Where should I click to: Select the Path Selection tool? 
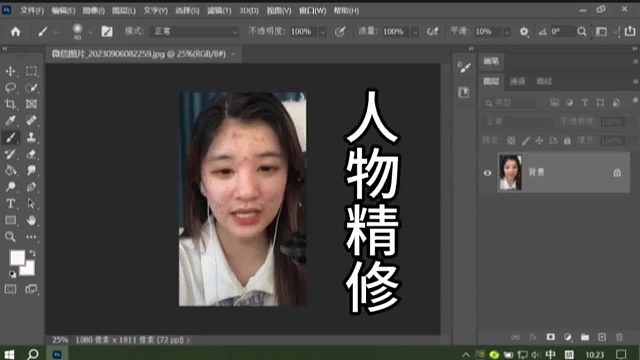31,203
